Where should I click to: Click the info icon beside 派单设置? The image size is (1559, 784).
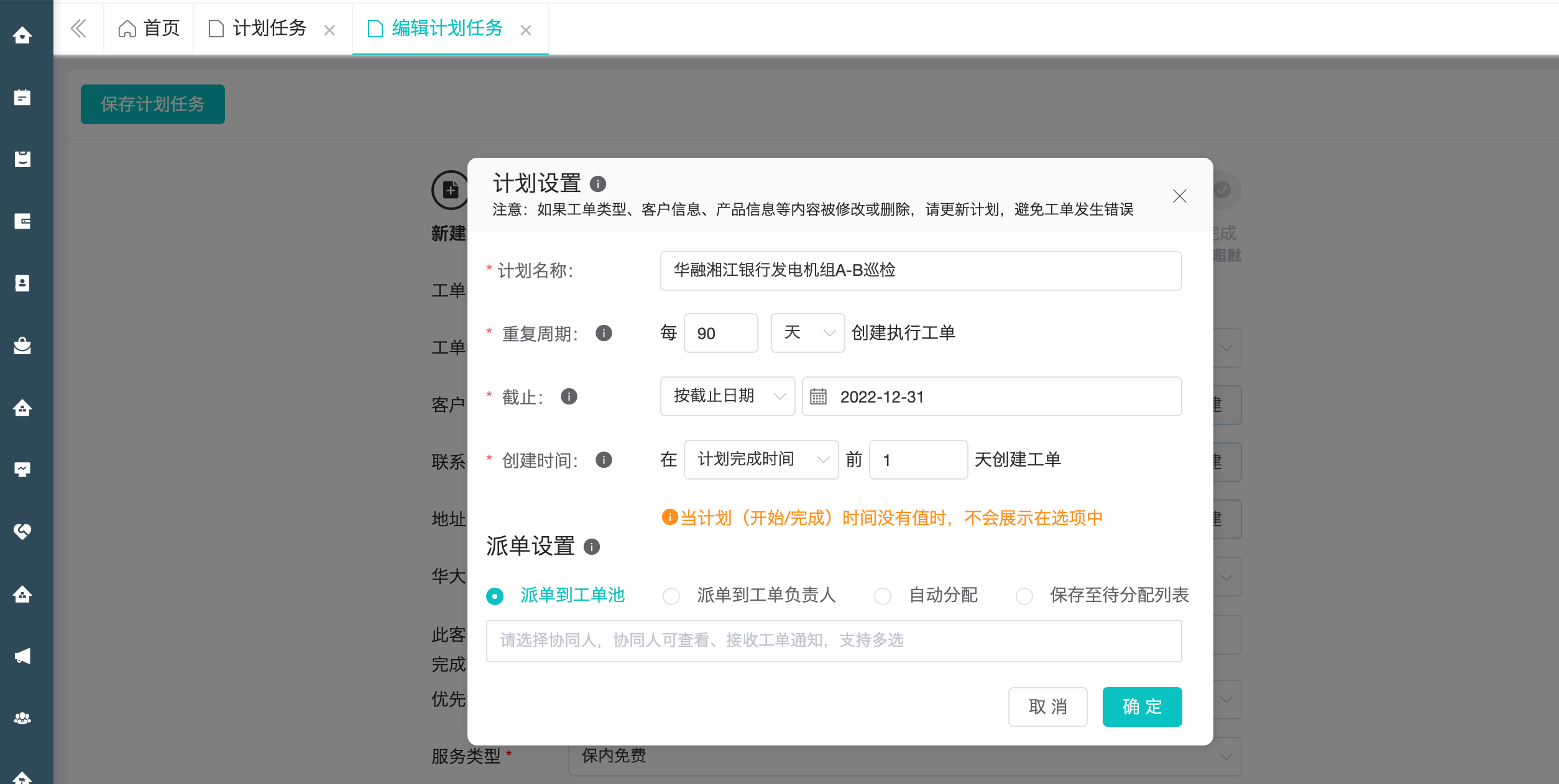592,547
